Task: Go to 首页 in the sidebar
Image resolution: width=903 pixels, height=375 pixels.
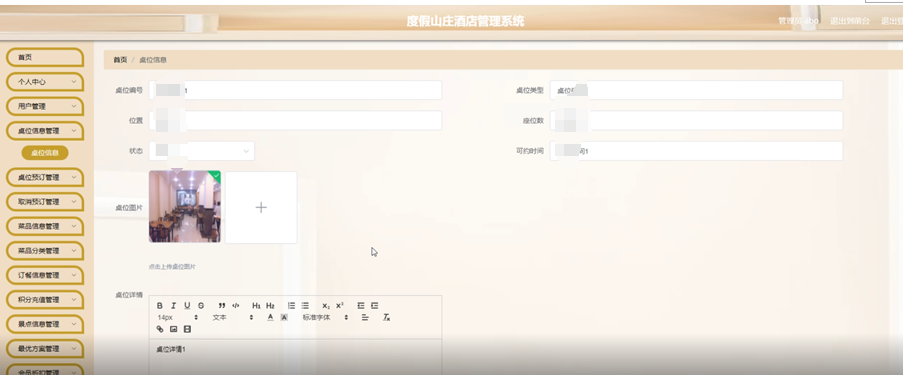Action: [45, 58]
